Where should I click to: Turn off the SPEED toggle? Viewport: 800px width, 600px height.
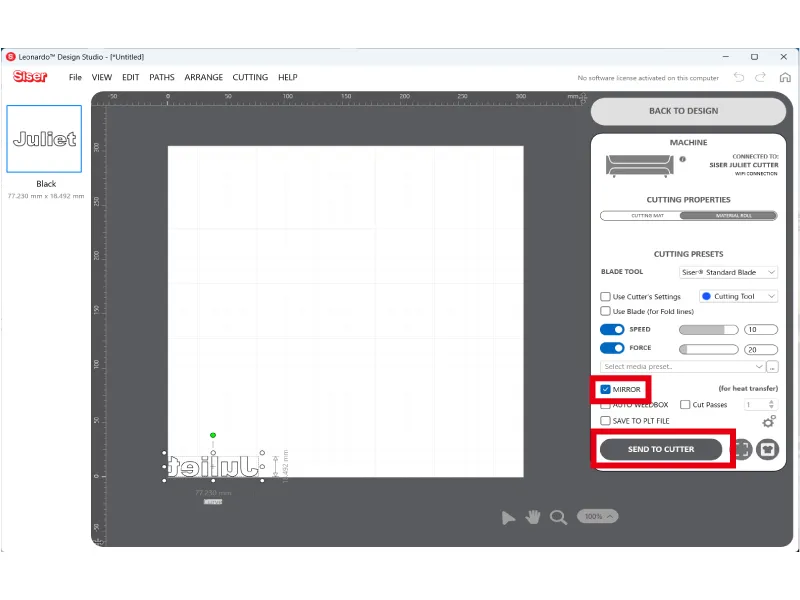tap(612, 329)
